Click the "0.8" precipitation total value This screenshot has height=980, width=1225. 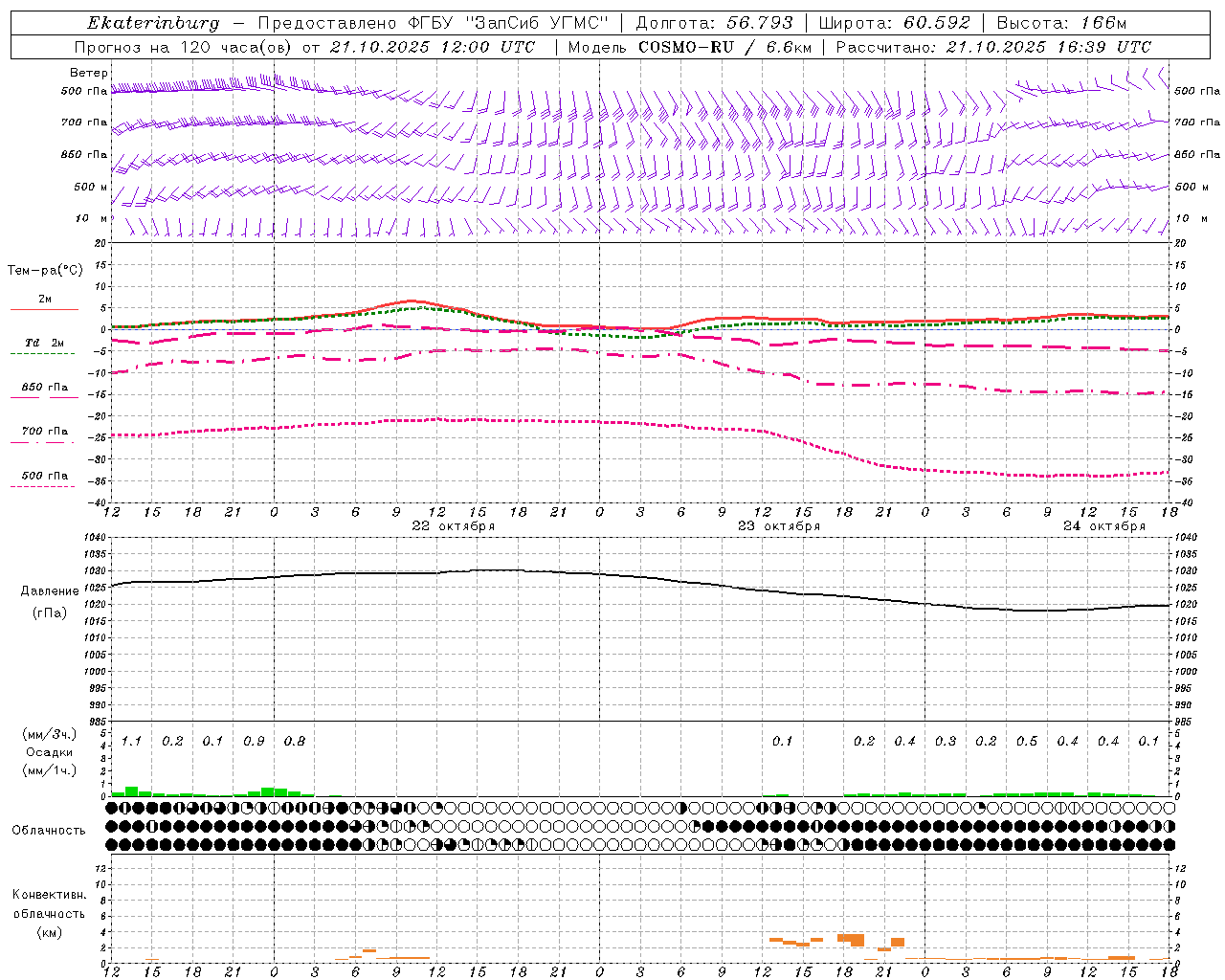(295, 742)
